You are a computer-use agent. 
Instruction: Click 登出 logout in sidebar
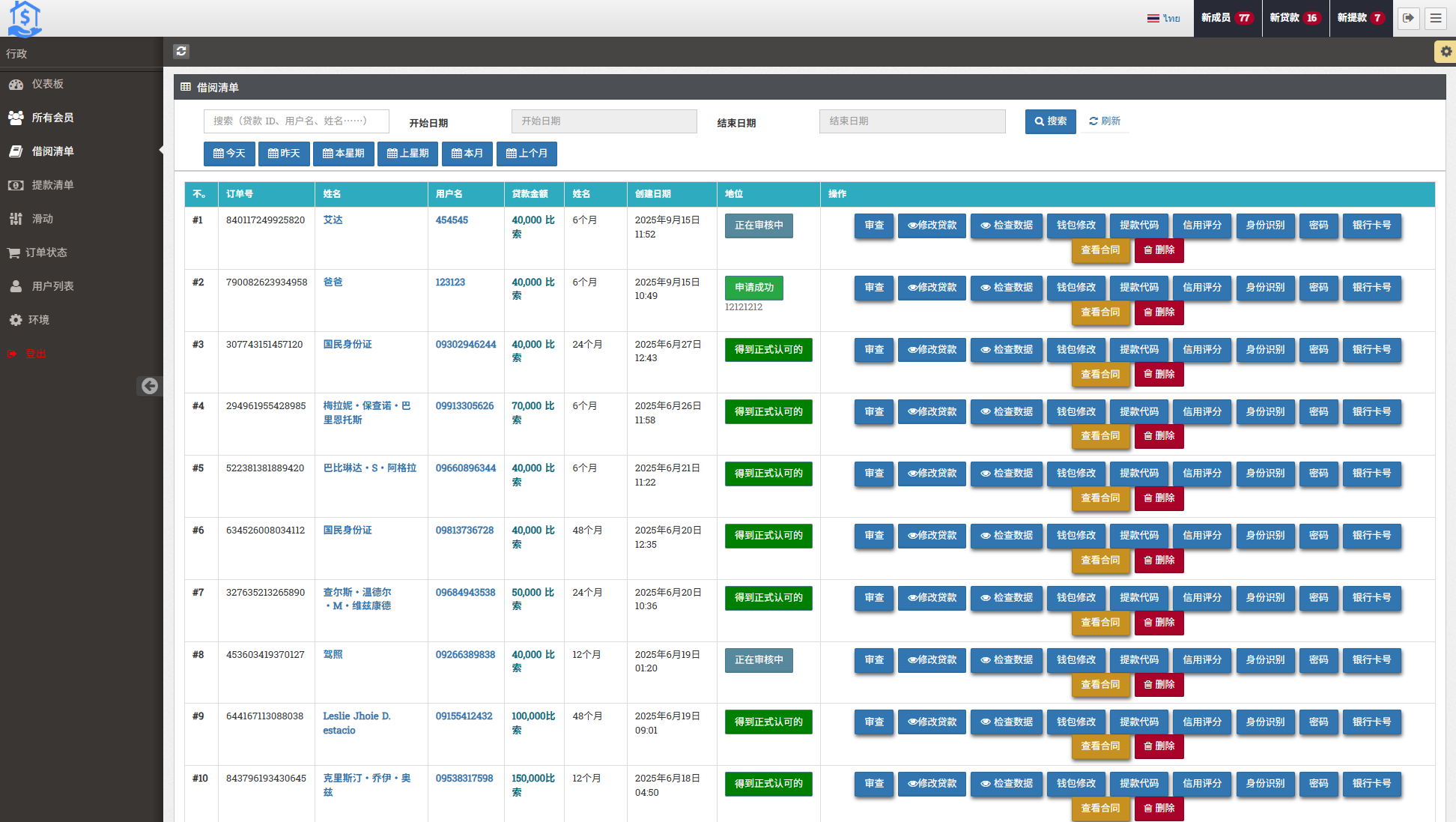coord(35,354)
